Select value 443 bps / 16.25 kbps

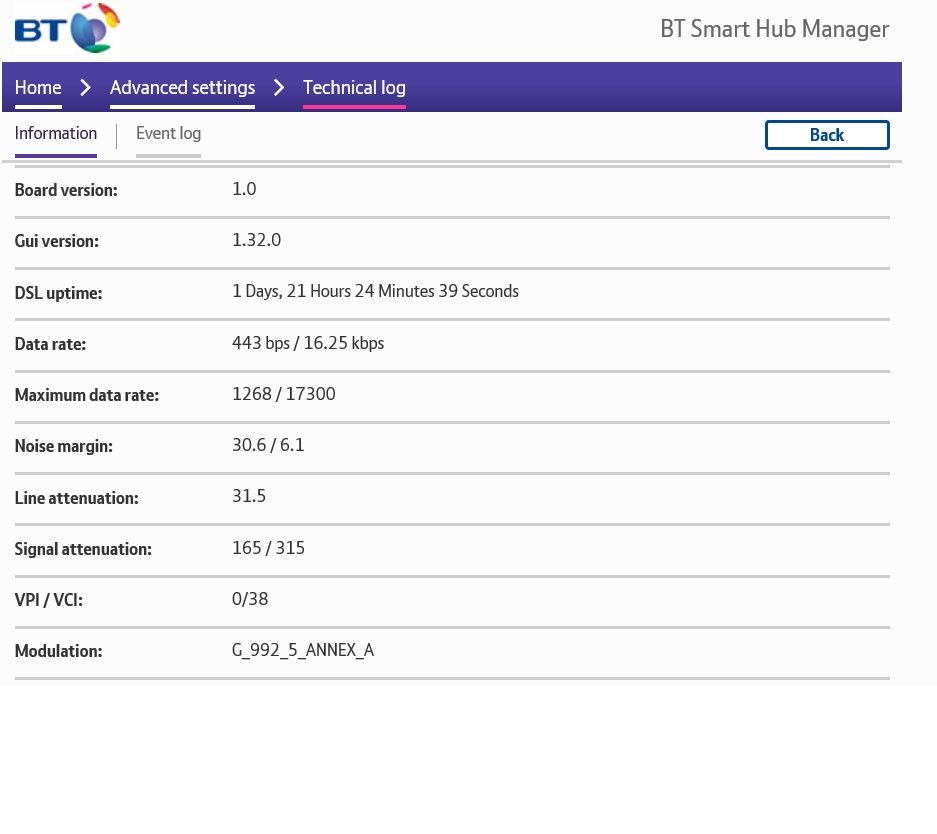(308, 343)
